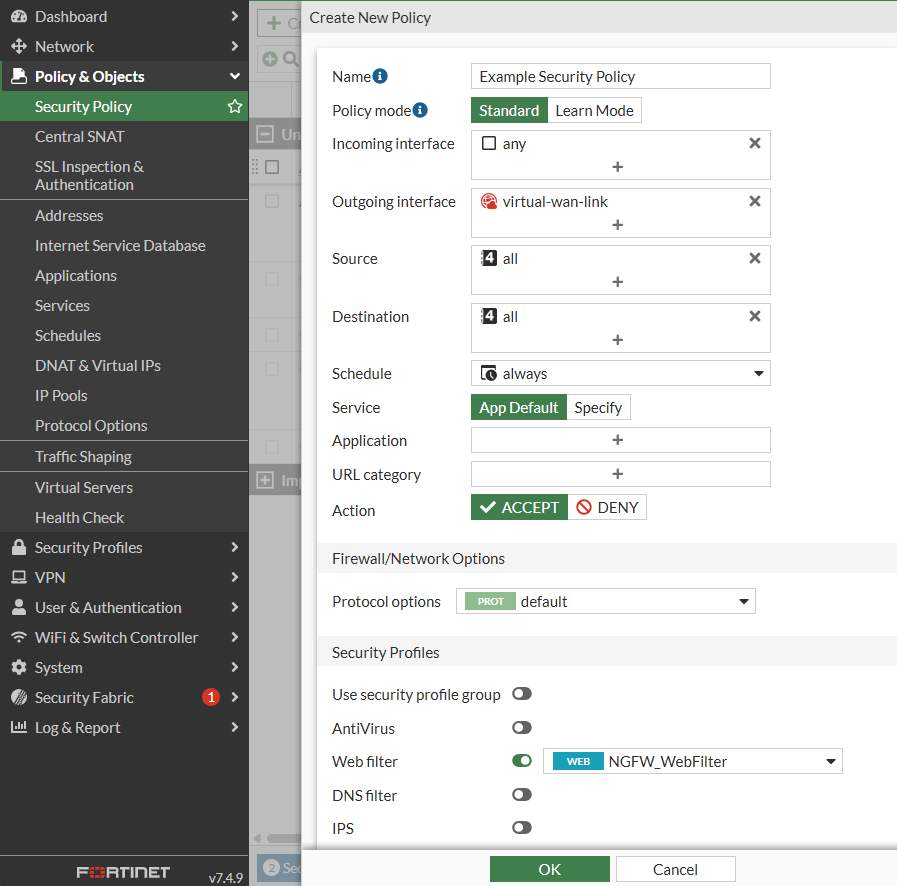Set Action to DENY
Screen dimensions: 897x886
(607, 507)
